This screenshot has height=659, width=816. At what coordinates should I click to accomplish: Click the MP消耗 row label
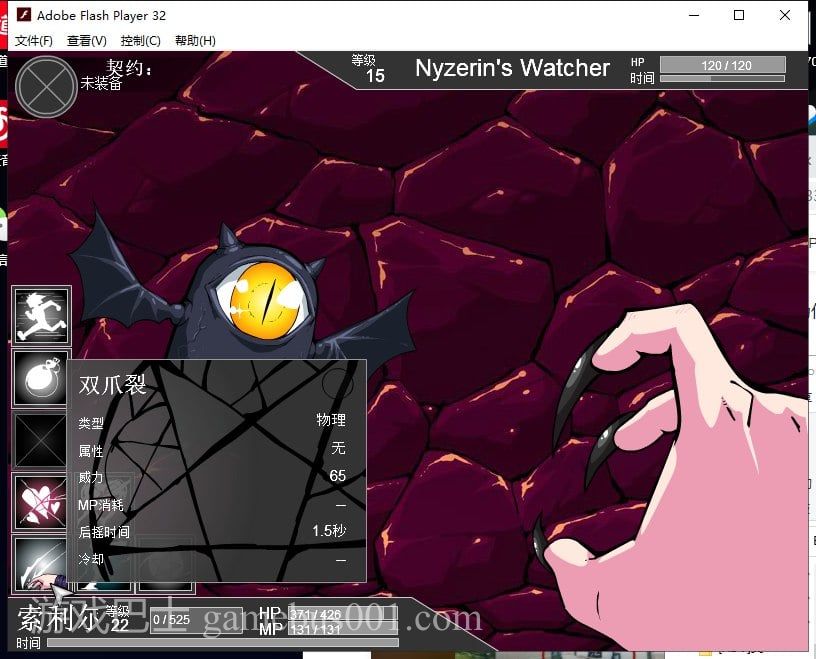pyautogui.click(x=100, y=505)
